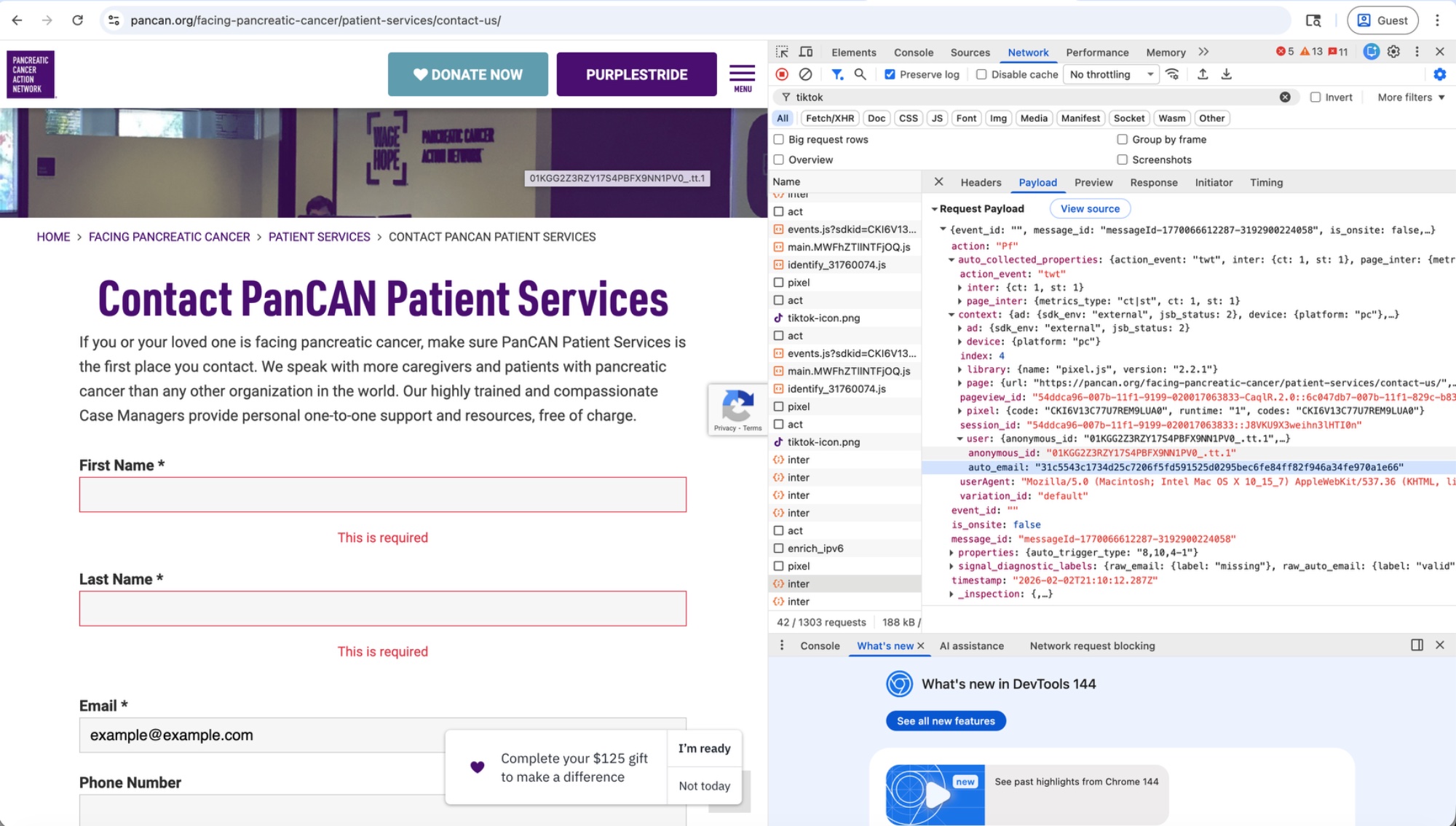The width and height of the screenshot is (1456, 826).
Task: Enable network Screenshots capture
Action: click(1123, 160)
